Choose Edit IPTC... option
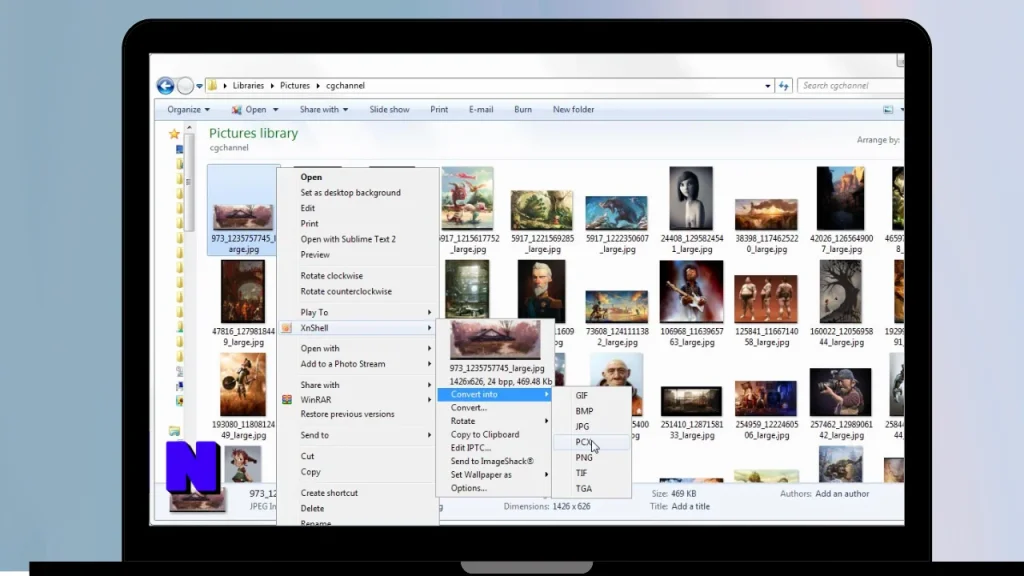Image resolution: width=1024 pixels, height=576 pixels. pyautogui.click(x=470, y=448)
